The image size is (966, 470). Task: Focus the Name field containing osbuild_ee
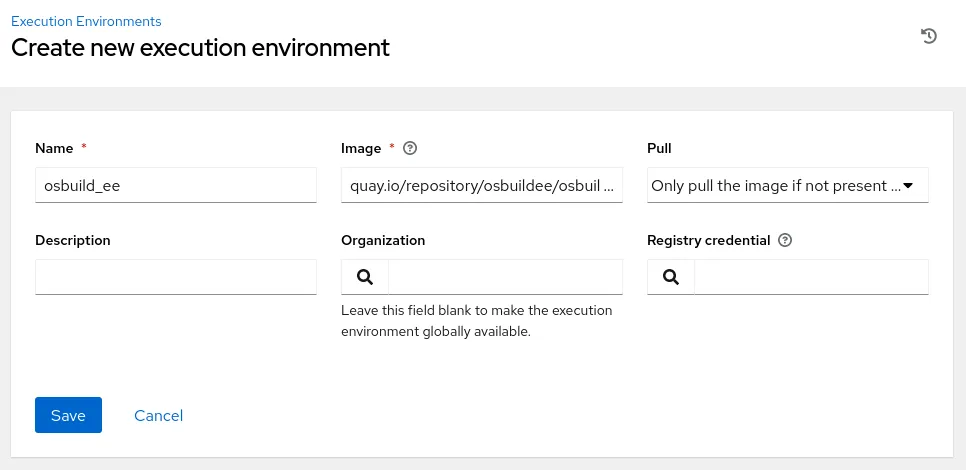point(176,185)
